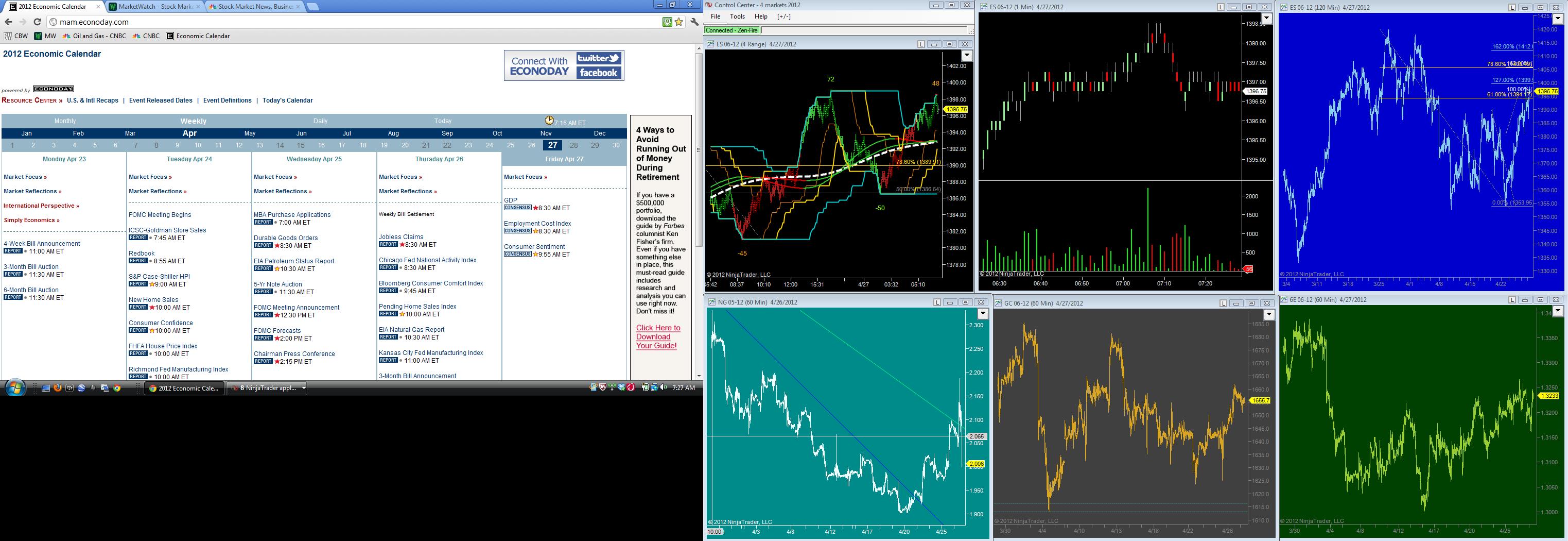The height and width of the screenshot is (541, 1568).
Task: Open the U.S. & Intl Recaps link
Action: (93, 100)
